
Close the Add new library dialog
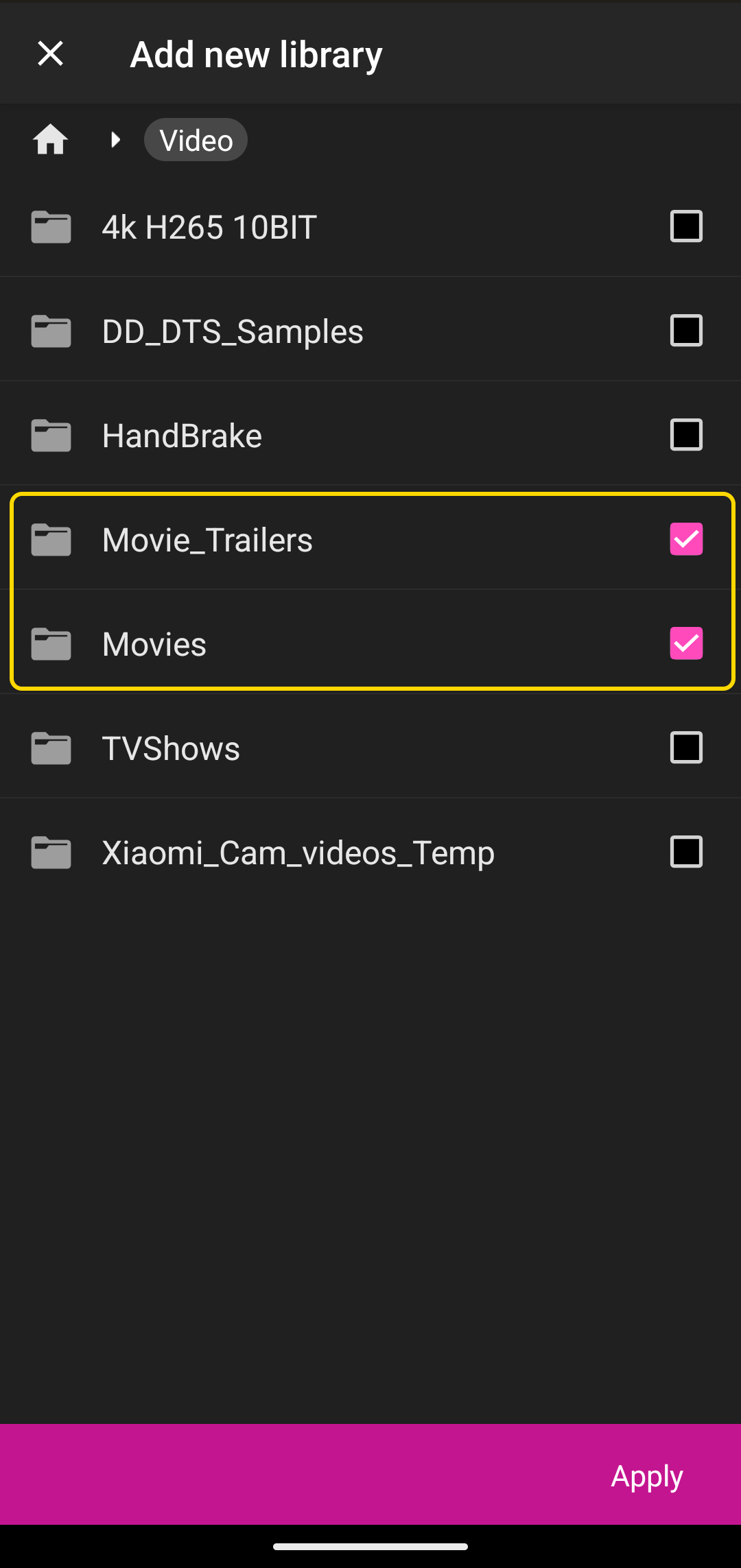coord(50,54)
